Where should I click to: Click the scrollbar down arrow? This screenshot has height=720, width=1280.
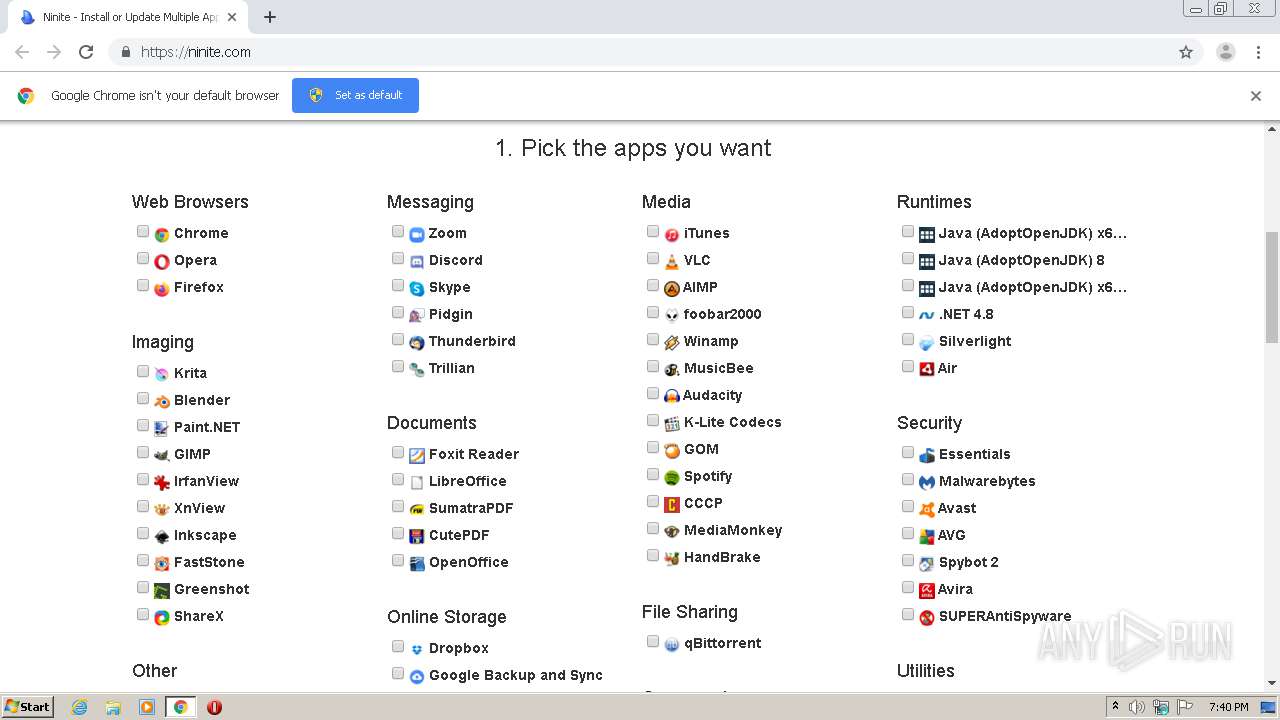pyautogui.click(x=1272, y=683)
